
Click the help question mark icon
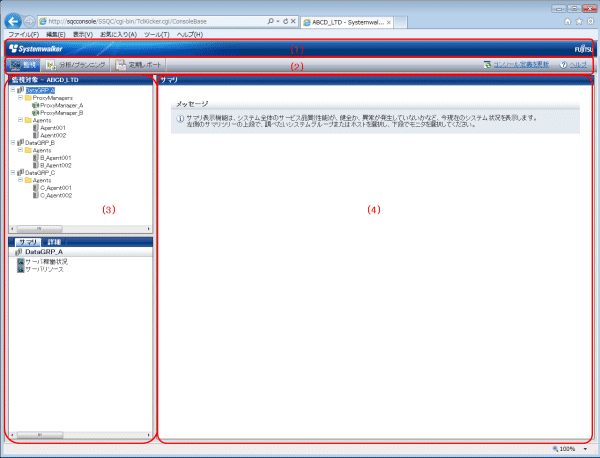563,65
